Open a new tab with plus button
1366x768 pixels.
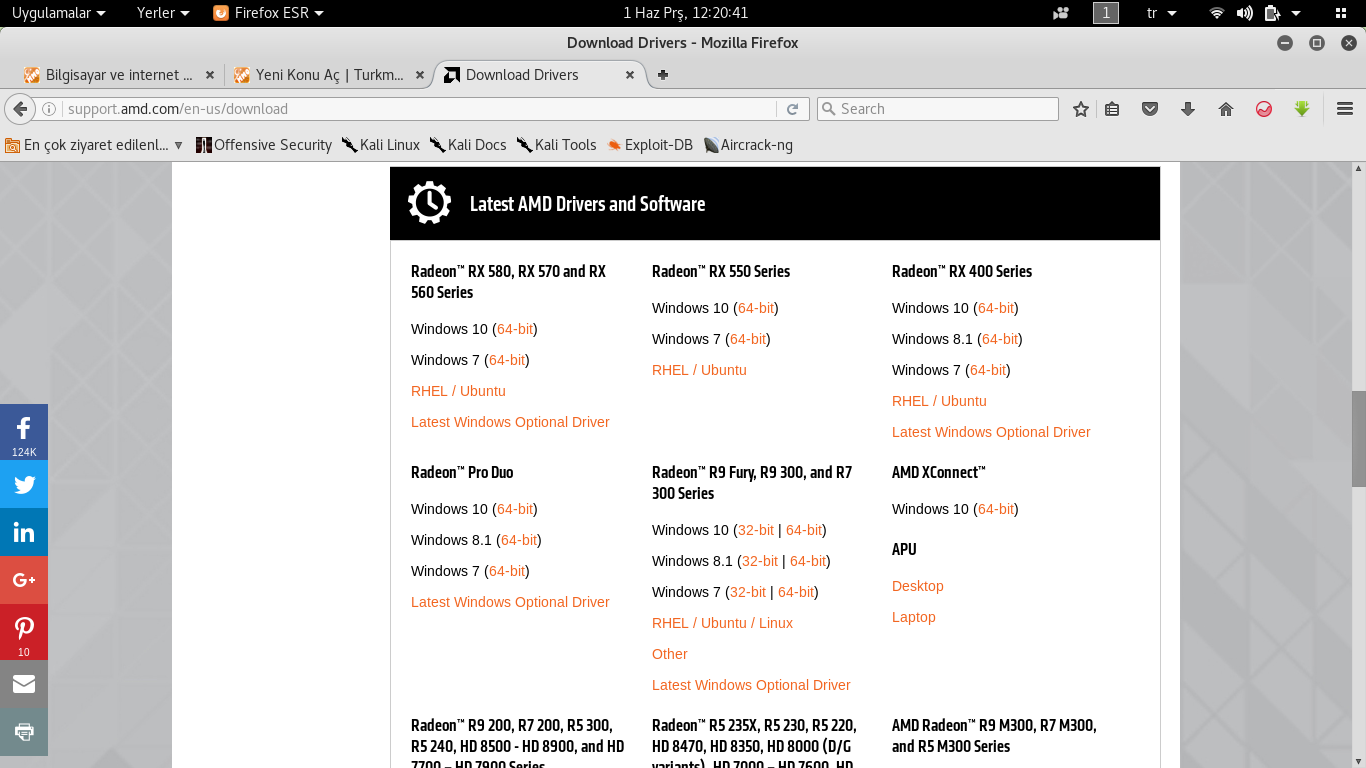pos(662,75)
